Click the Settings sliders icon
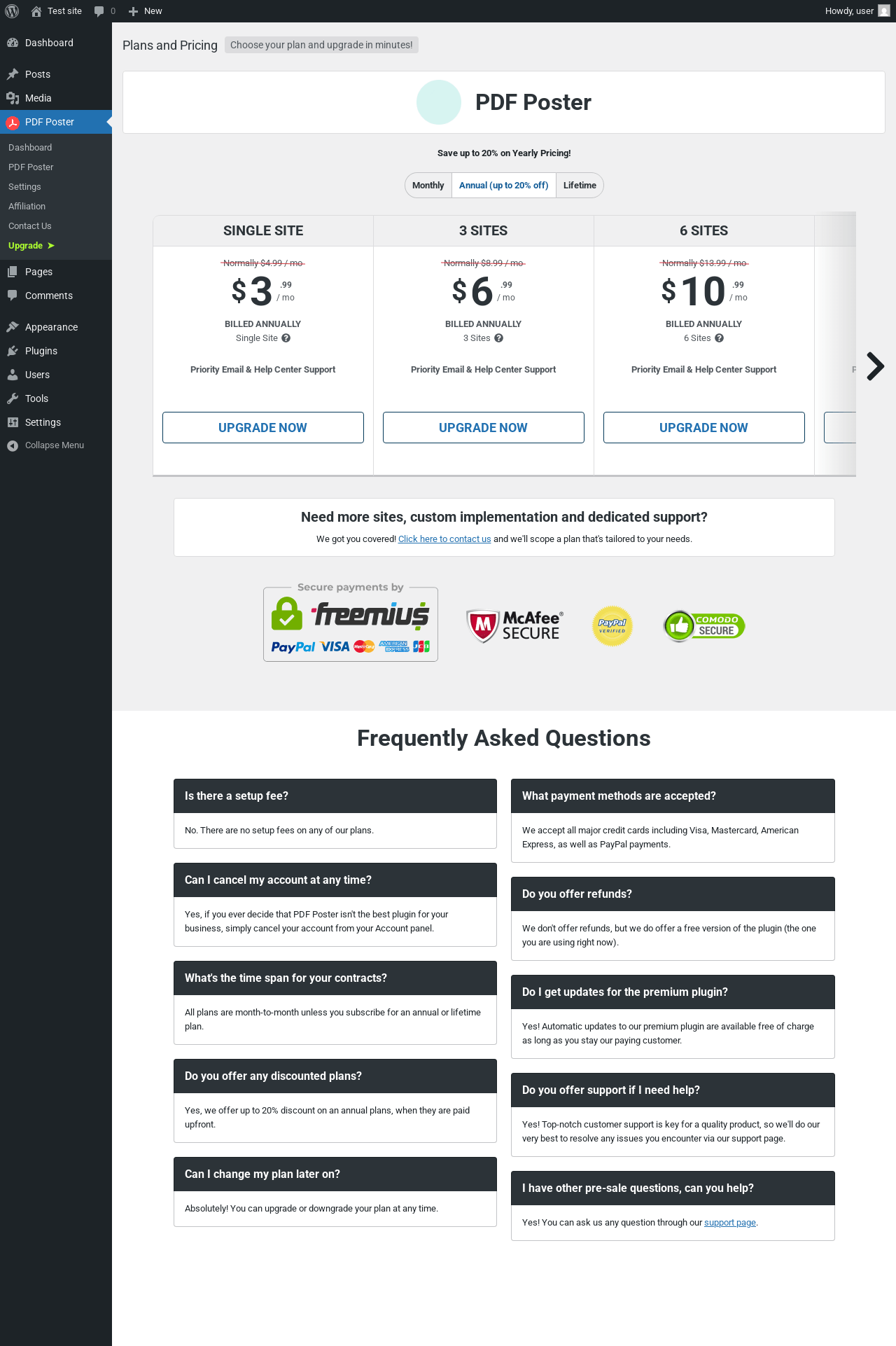 13,422
